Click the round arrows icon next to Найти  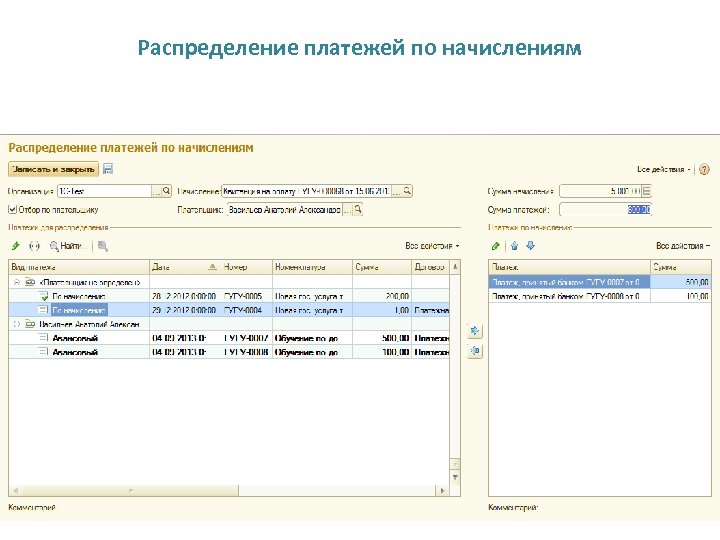pos(34,246)
